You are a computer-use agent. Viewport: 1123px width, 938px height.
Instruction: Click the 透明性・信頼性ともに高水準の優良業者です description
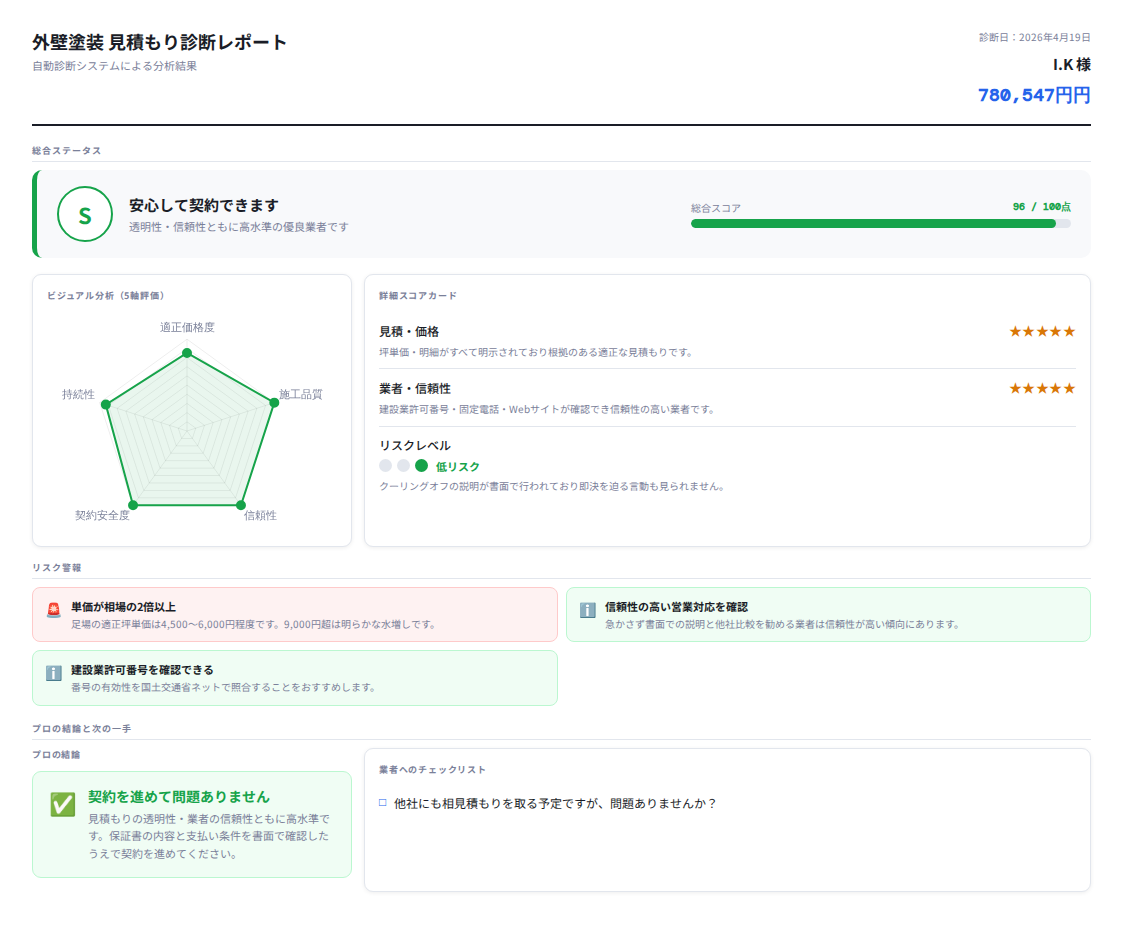coord(239,227)
